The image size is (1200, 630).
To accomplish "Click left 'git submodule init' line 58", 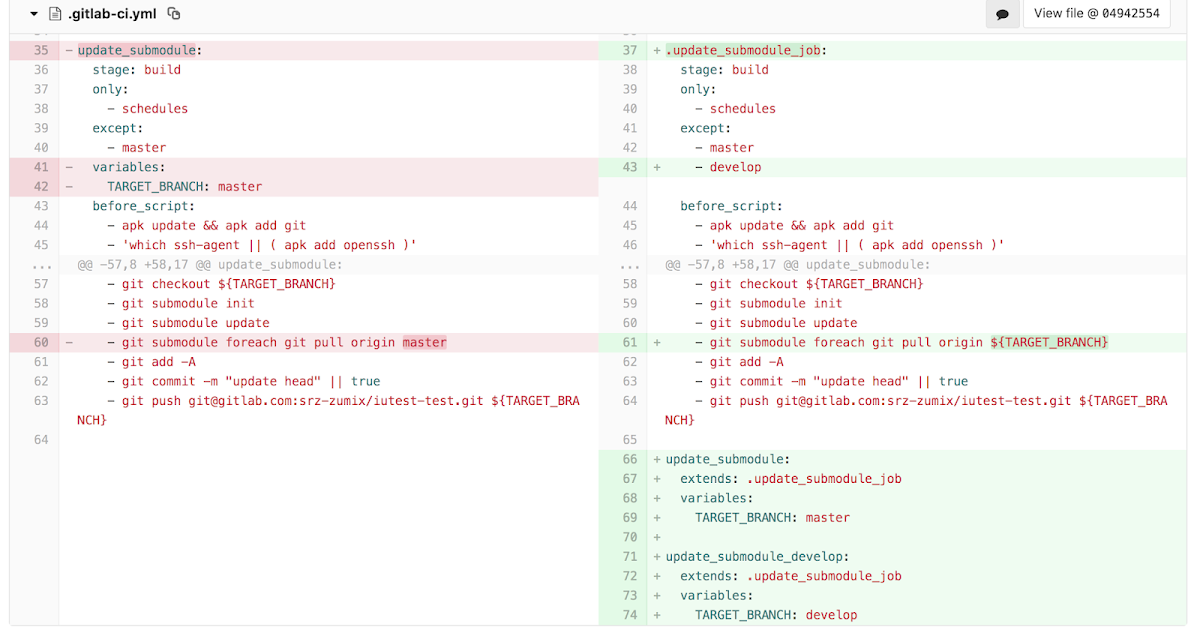I will coord(181,303).
